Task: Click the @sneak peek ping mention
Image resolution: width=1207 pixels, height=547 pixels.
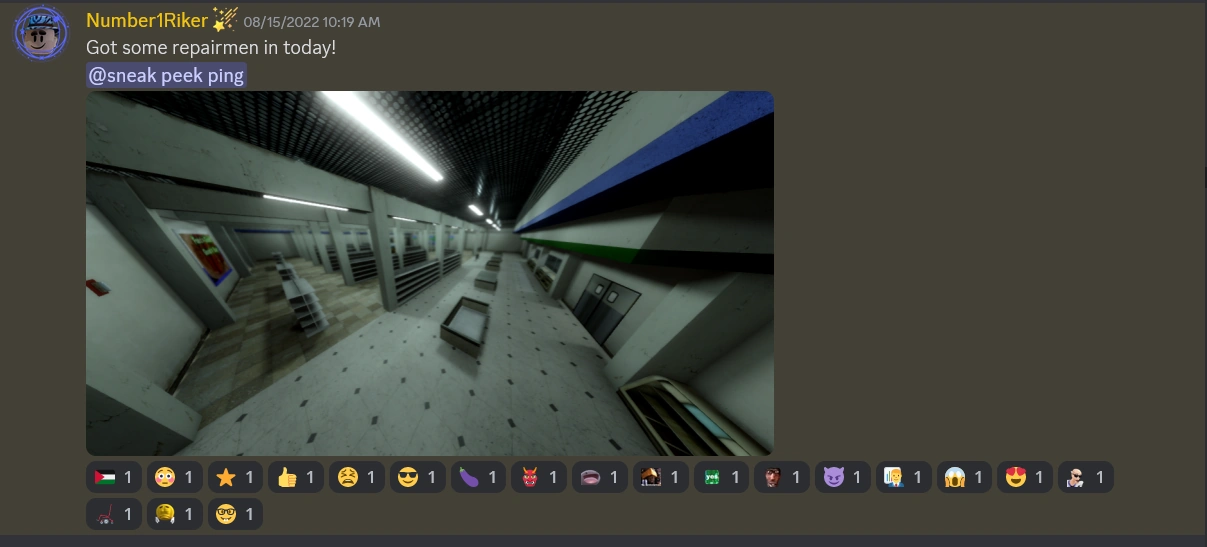Action: click(166, 75)
